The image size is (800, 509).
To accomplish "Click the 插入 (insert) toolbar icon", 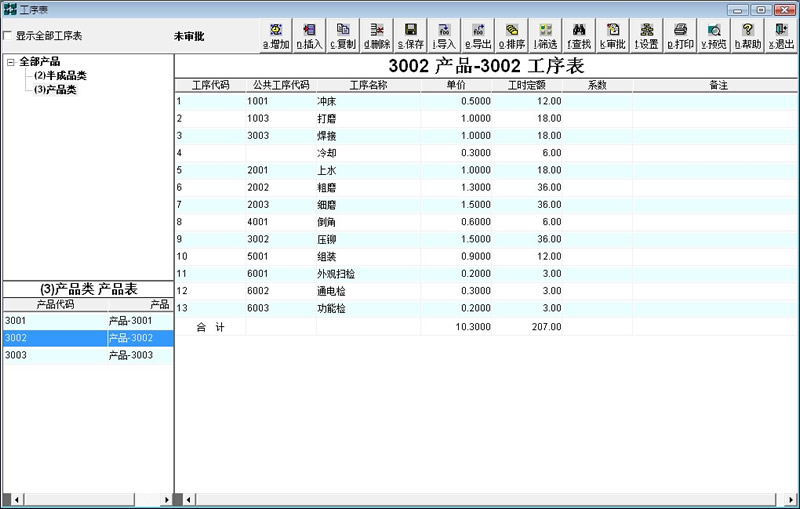I will coord(310,36).
